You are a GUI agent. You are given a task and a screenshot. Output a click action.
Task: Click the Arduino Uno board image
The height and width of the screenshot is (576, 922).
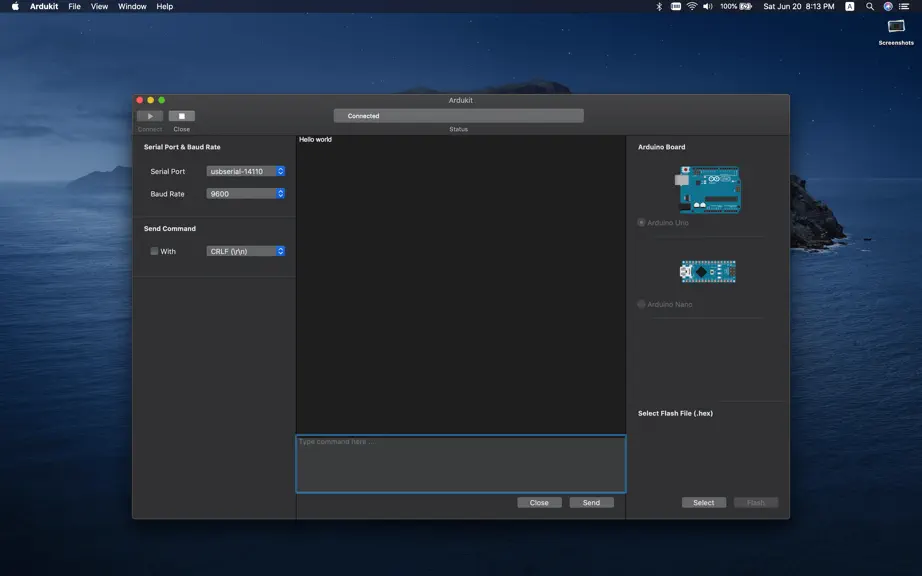[708, 189]
